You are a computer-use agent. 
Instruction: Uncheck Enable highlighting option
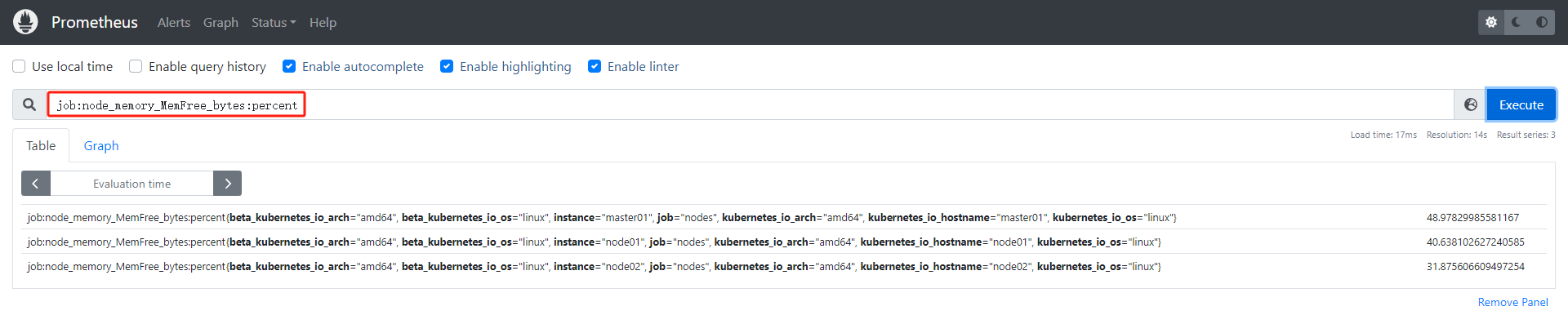[447, 66]
